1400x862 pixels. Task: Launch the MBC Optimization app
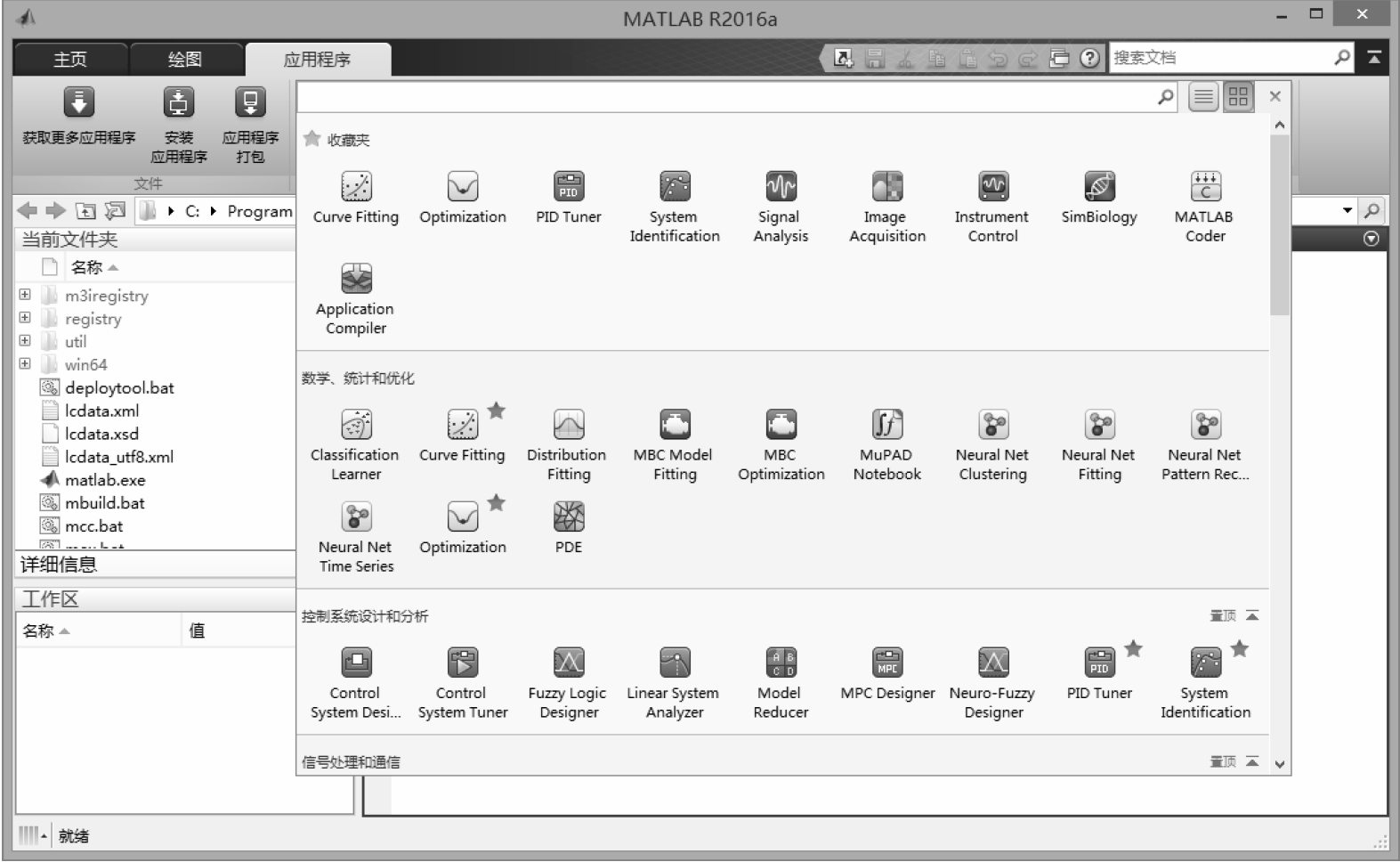(x=781, y=445)
